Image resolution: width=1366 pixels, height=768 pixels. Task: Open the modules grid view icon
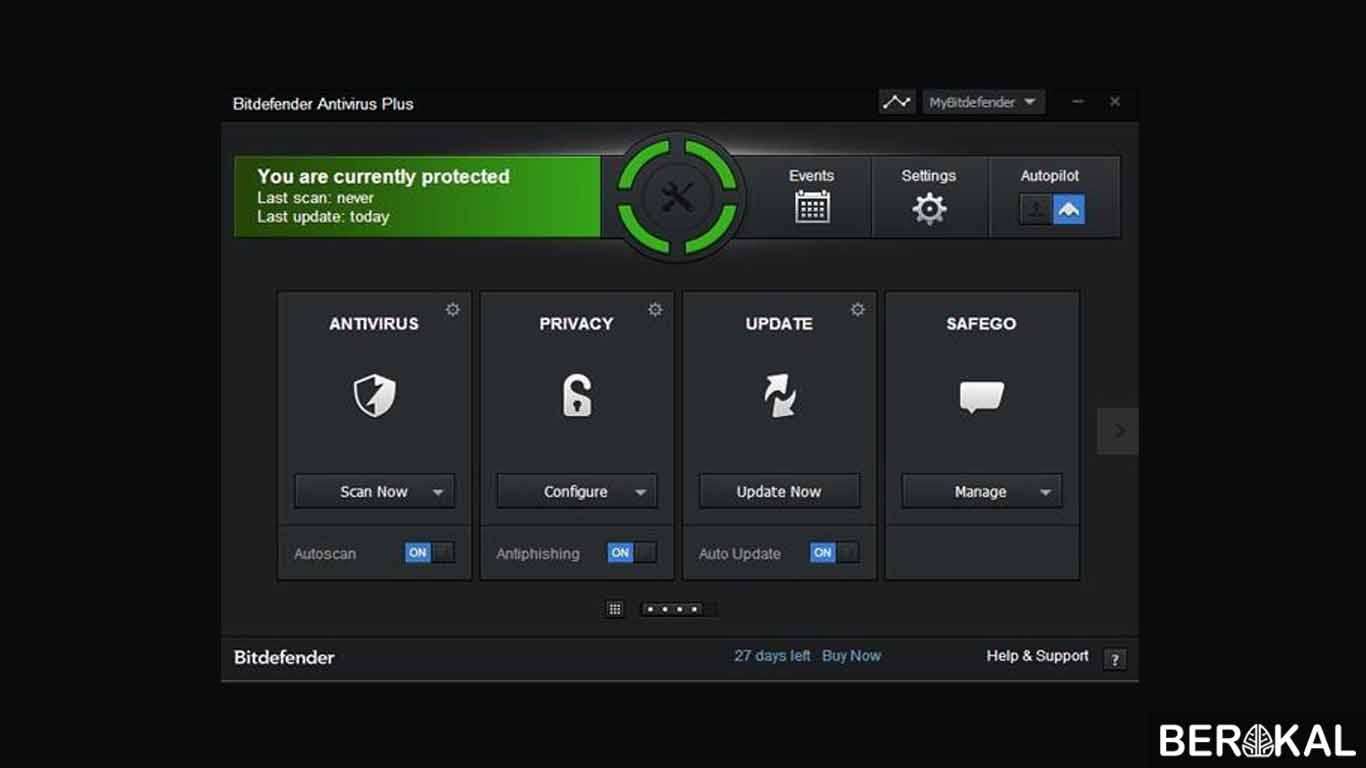tap(615, 608)
